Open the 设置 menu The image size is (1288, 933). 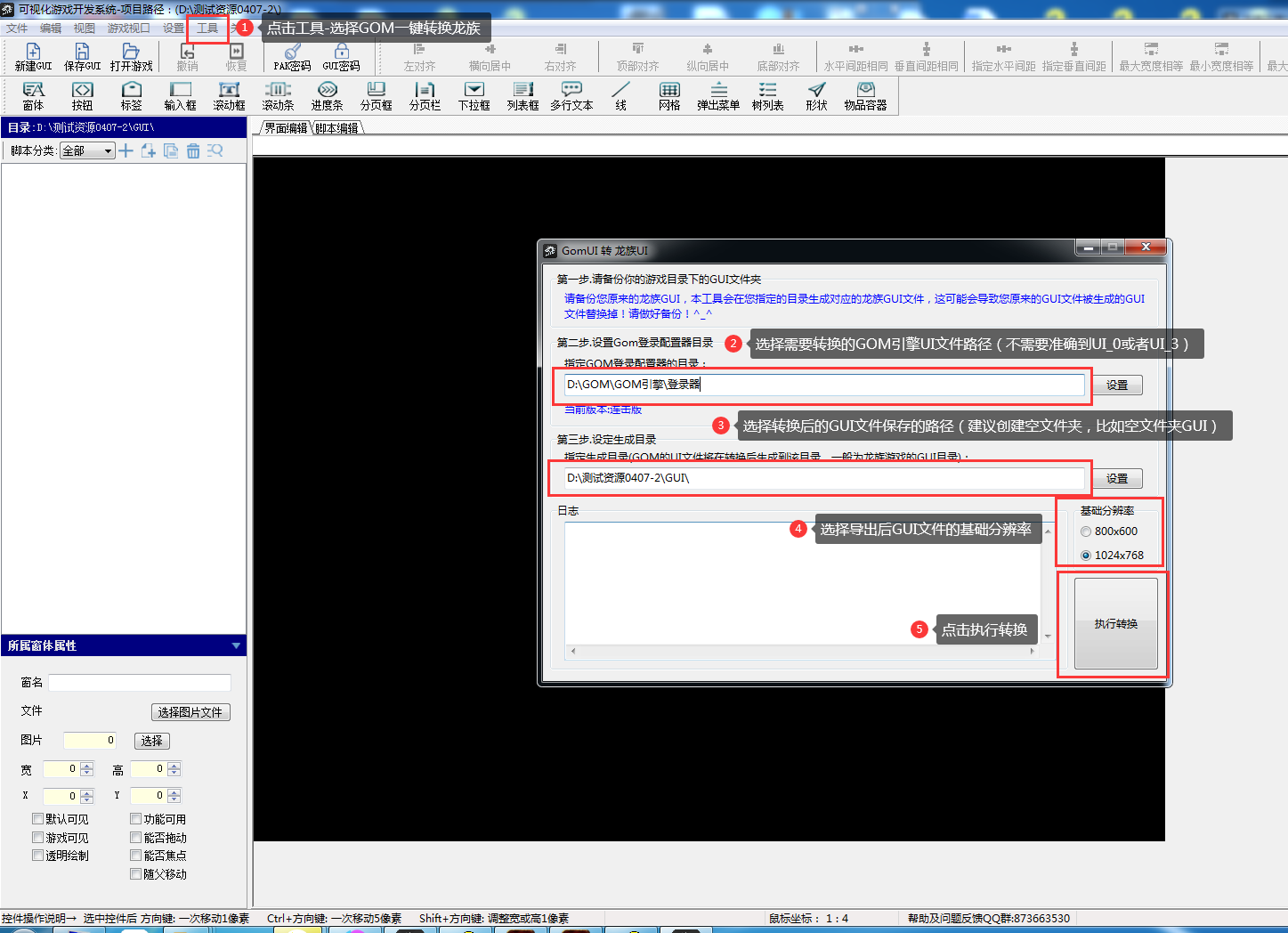pyautogui.click(x=174, y=28)
